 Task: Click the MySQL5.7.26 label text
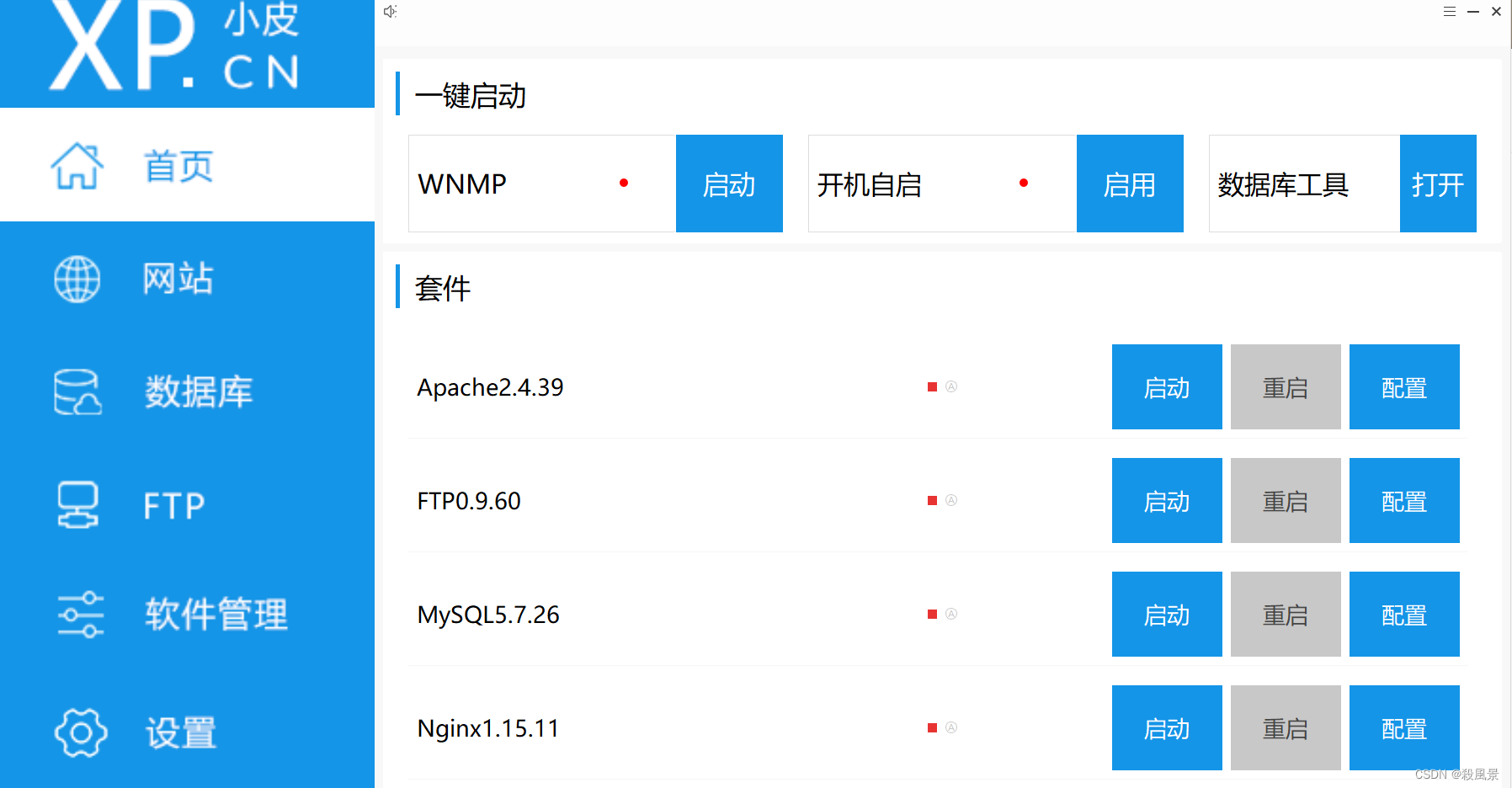click(488, 615)
